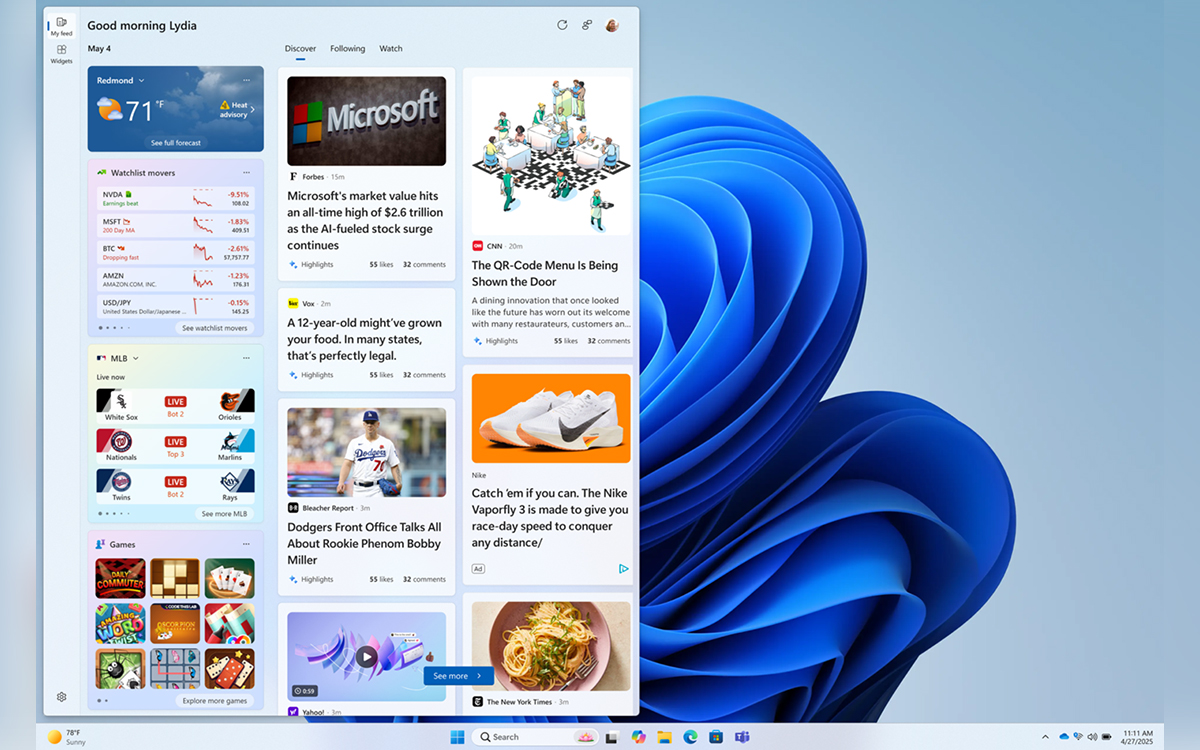Open the Microsoft Edge taskbar icon
This screenshot has width=1200, height=750.
pos(690,736)
